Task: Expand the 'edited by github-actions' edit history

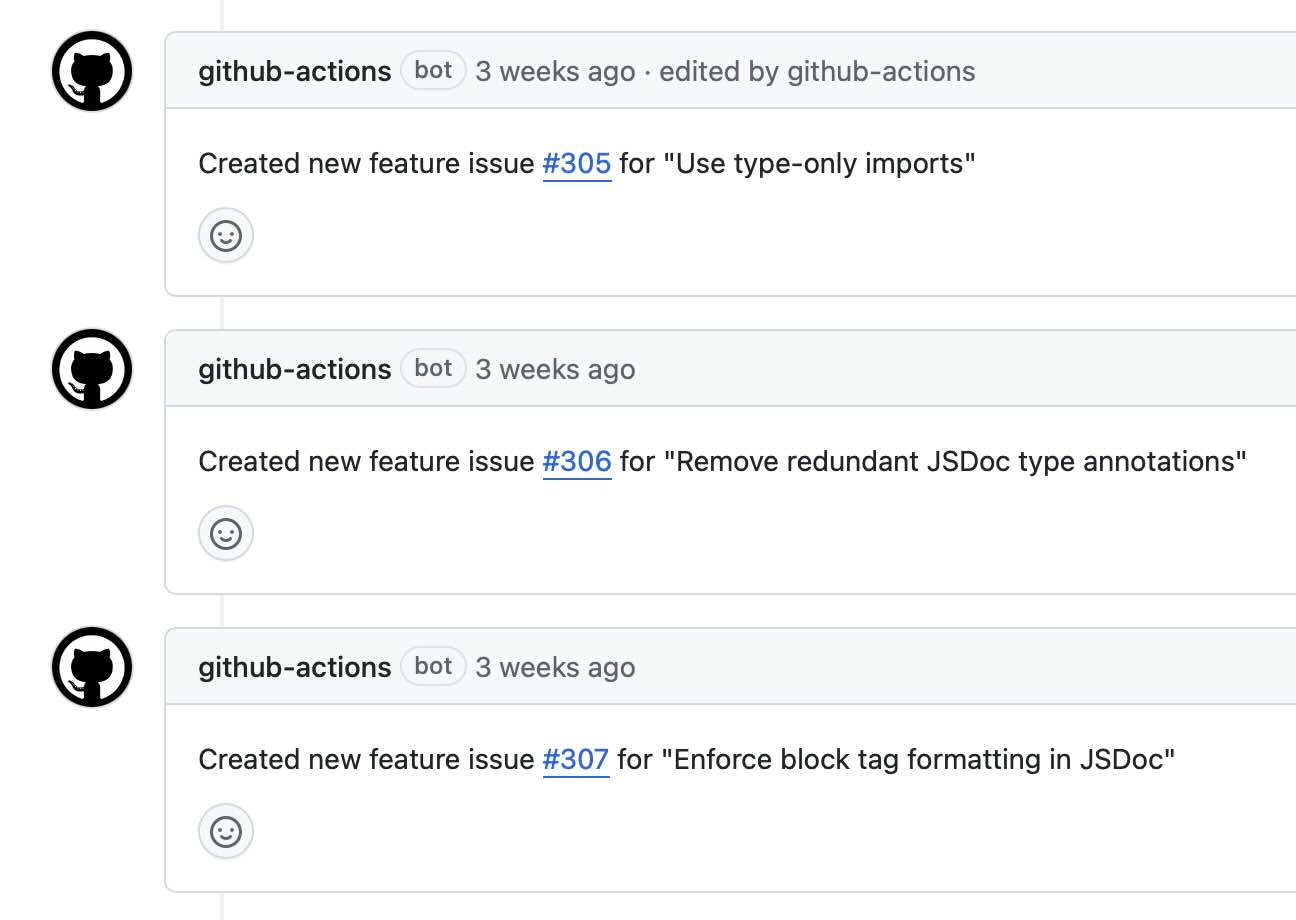Action: [x=817, y=71]
